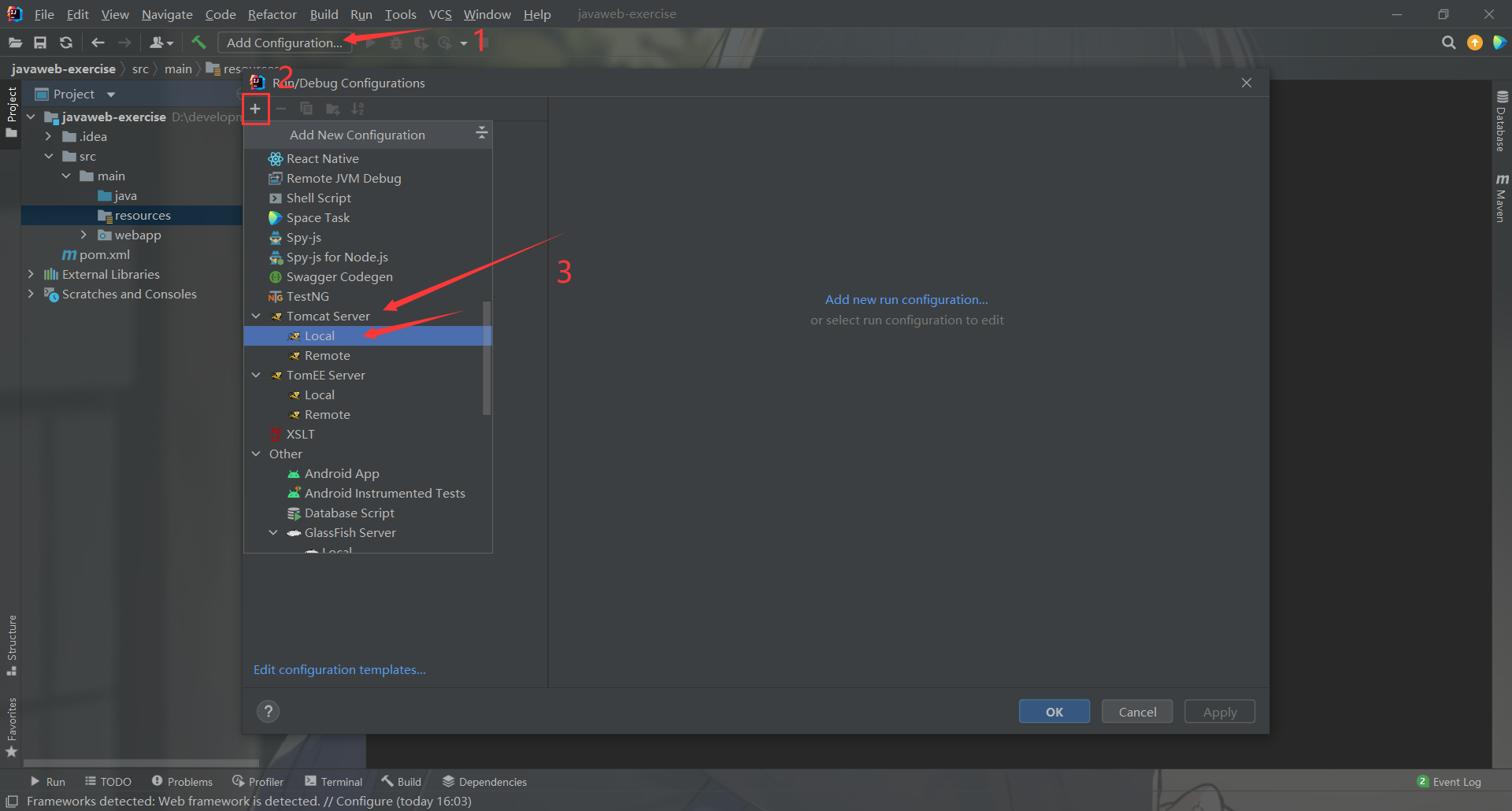
Task: Open the File menu
Action: (44, 14)
